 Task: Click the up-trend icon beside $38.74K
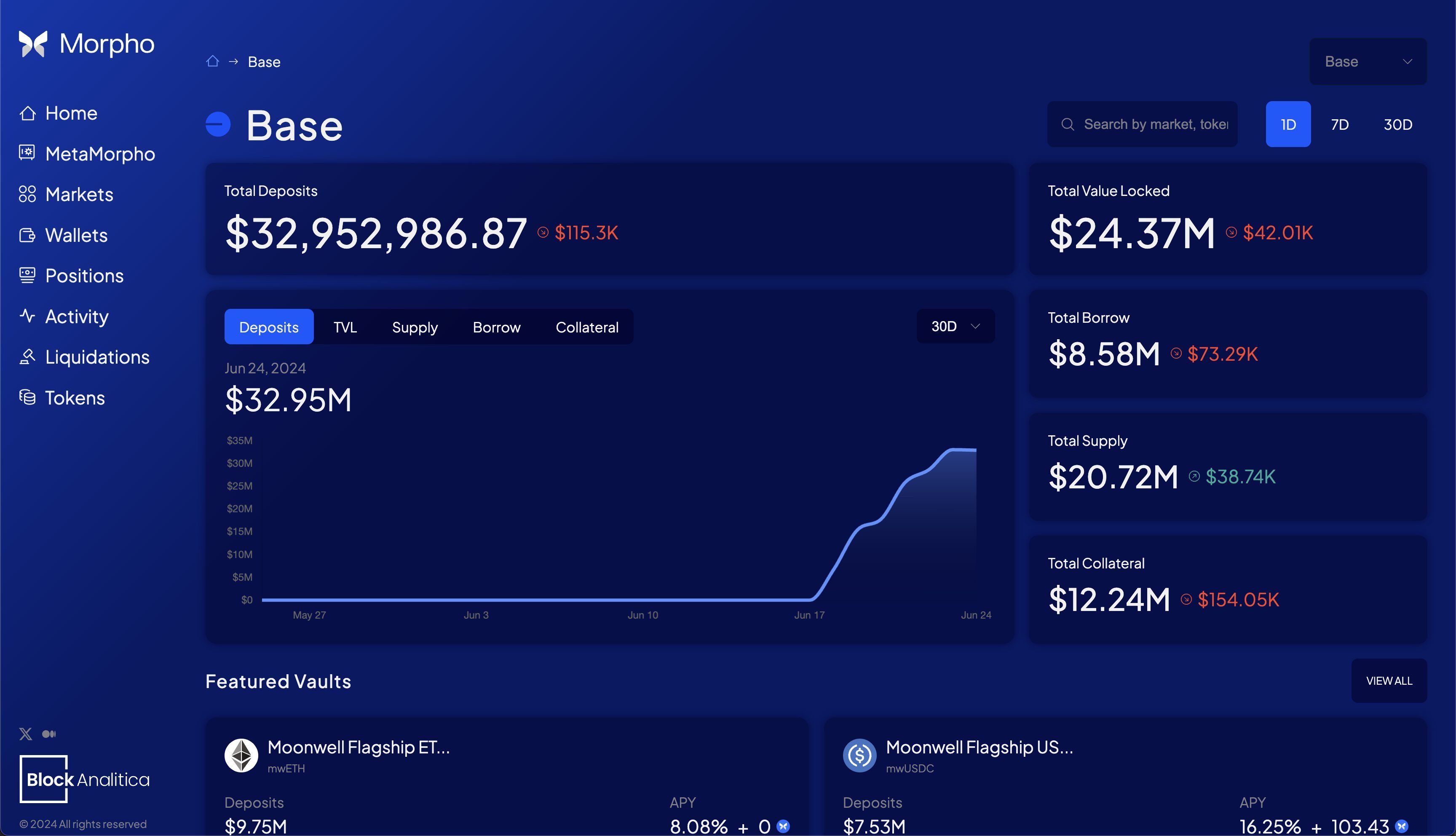click(x=1194, y=476)
